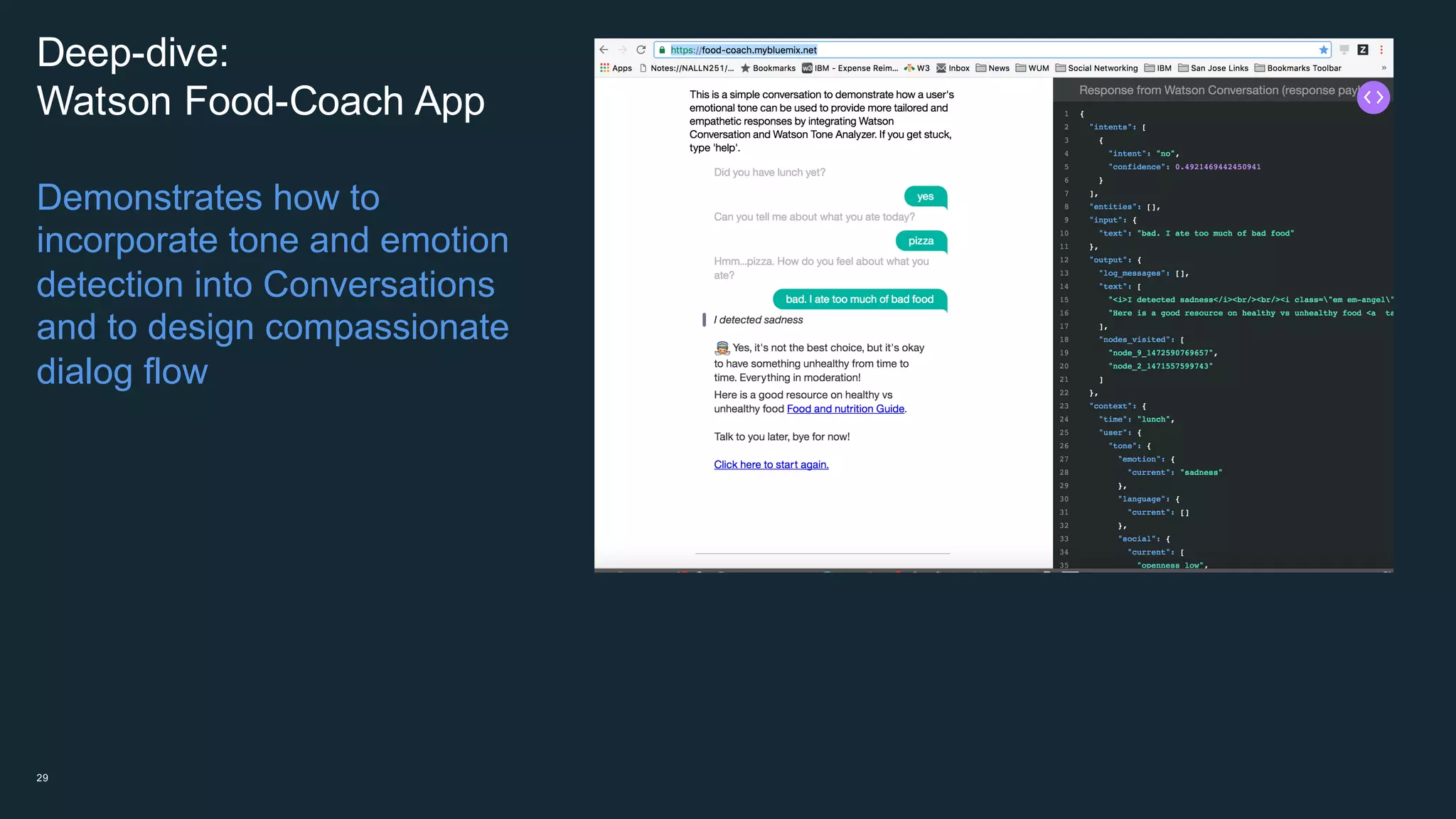The image size is (1456, 819).
Task: Click 'Did you have lunch yet?' message
Action: pos(769,173)
